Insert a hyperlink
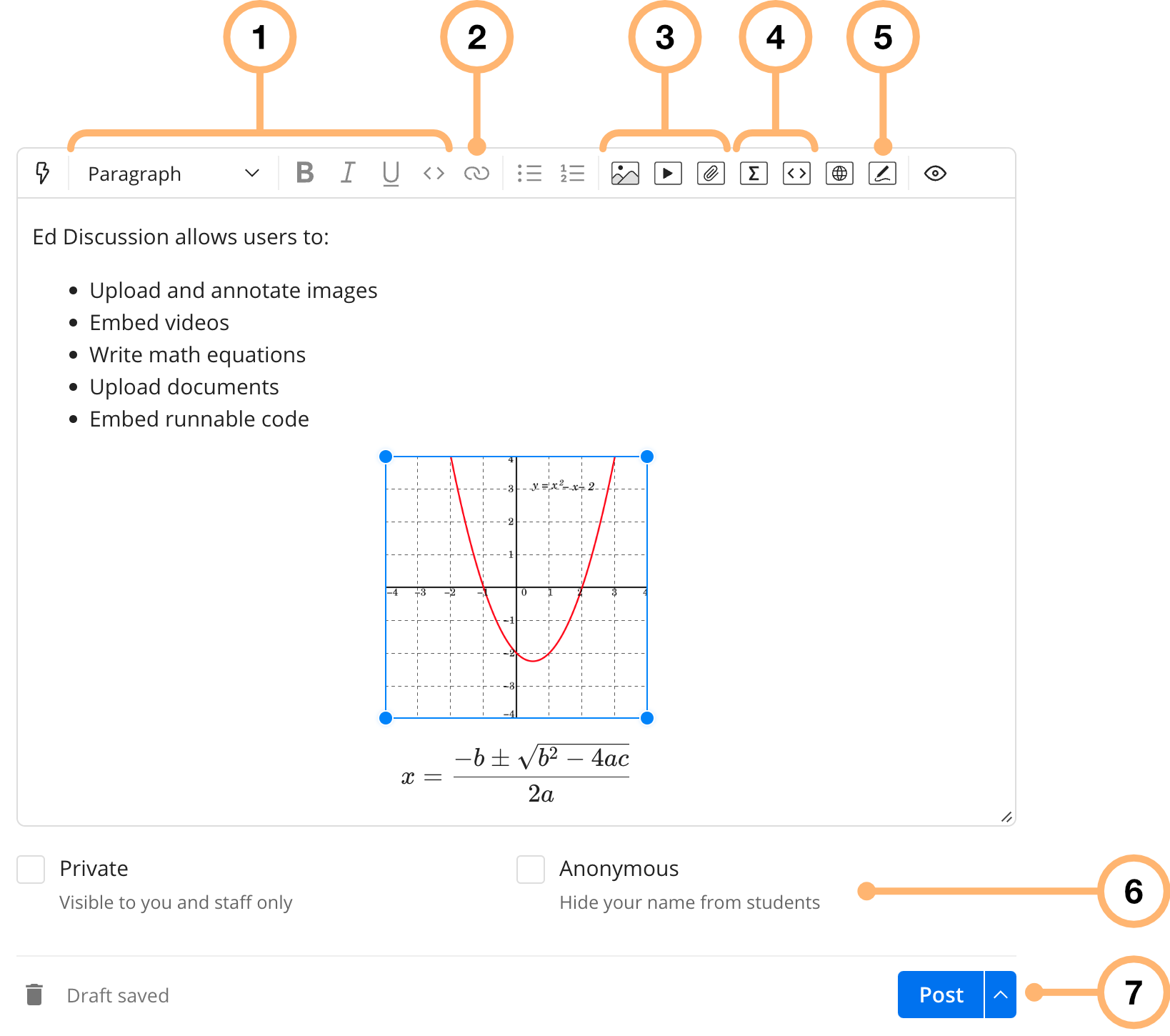 point(476,173)
